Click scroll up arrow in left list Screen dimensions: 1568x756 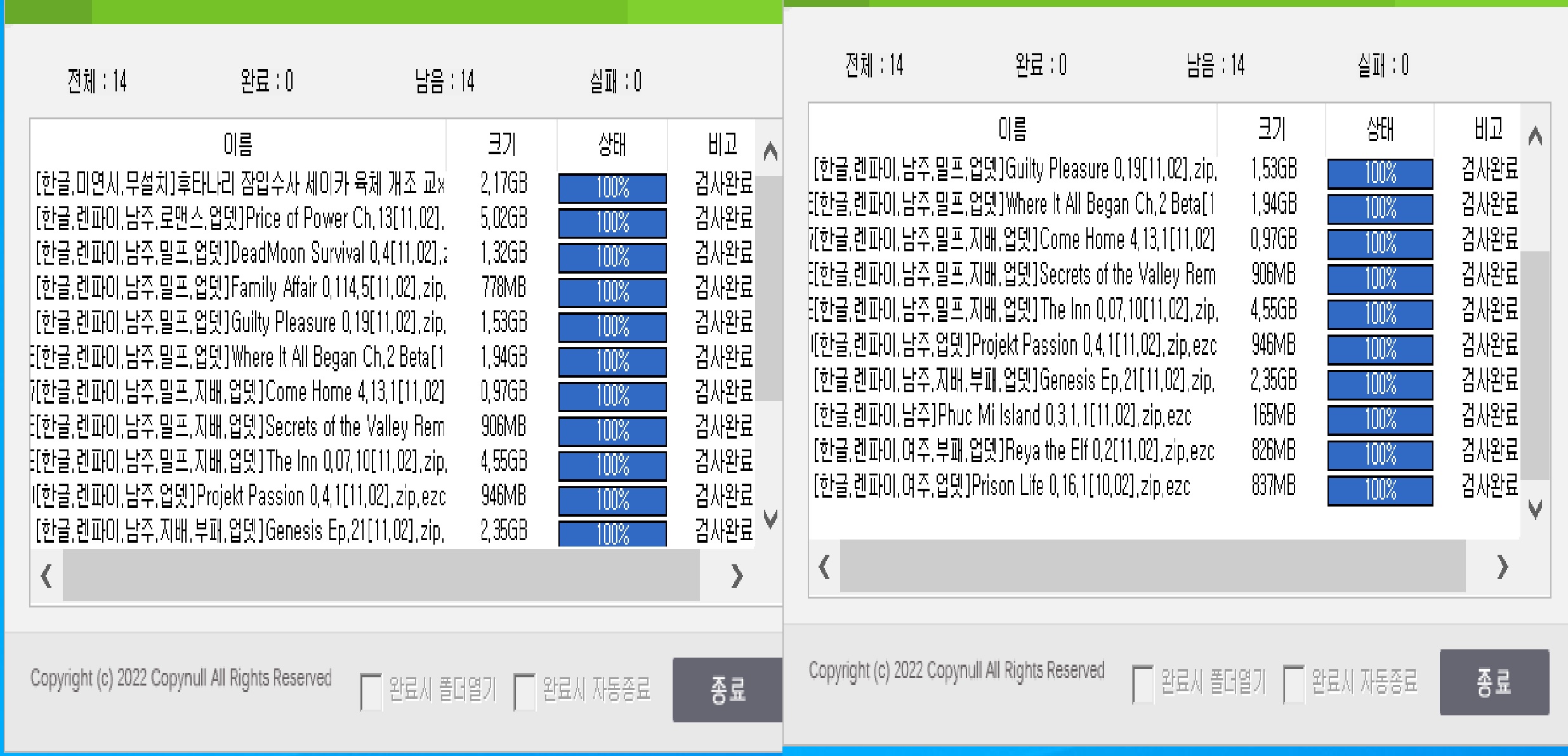pos(770,152)
